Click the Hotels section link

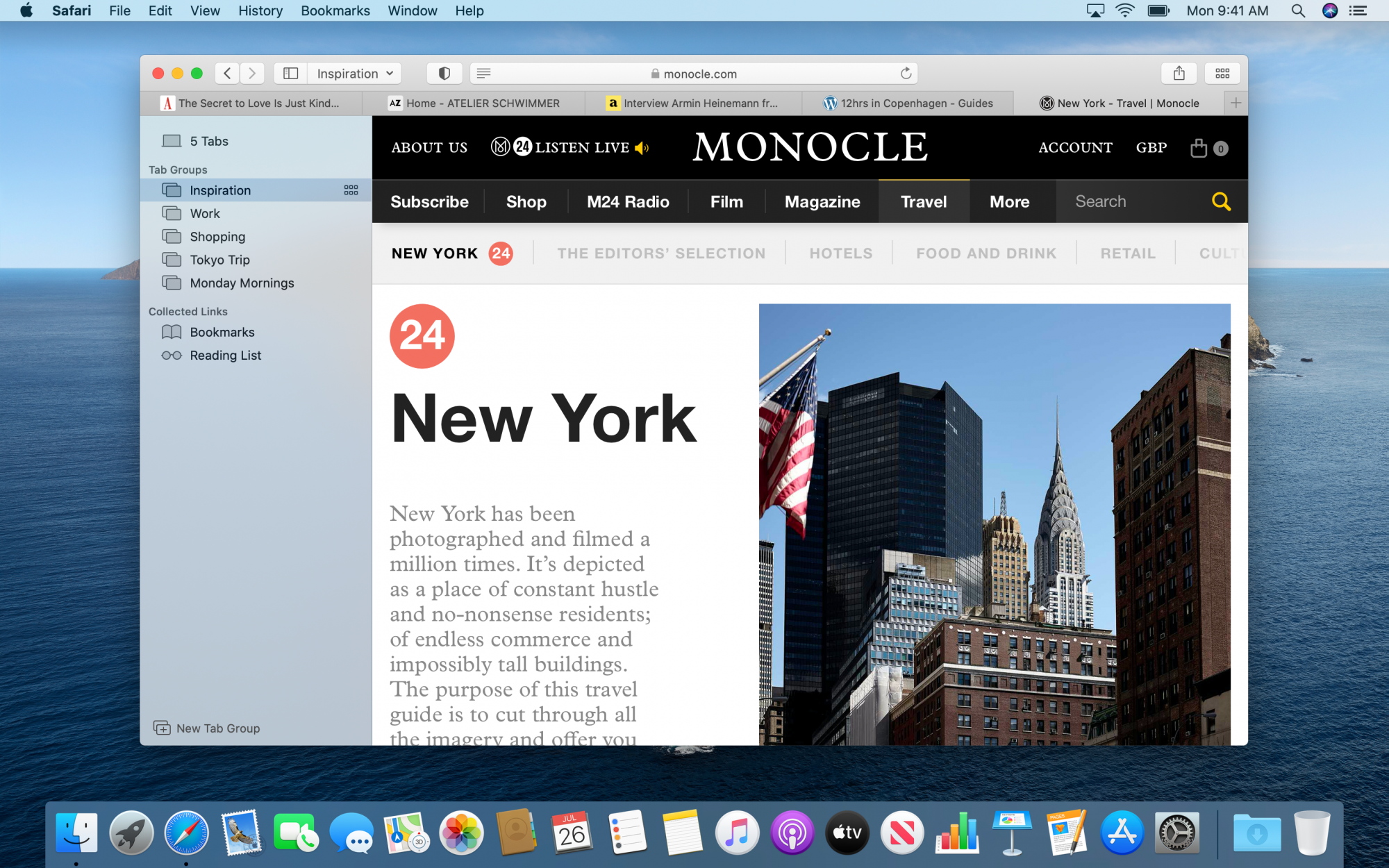840,253
